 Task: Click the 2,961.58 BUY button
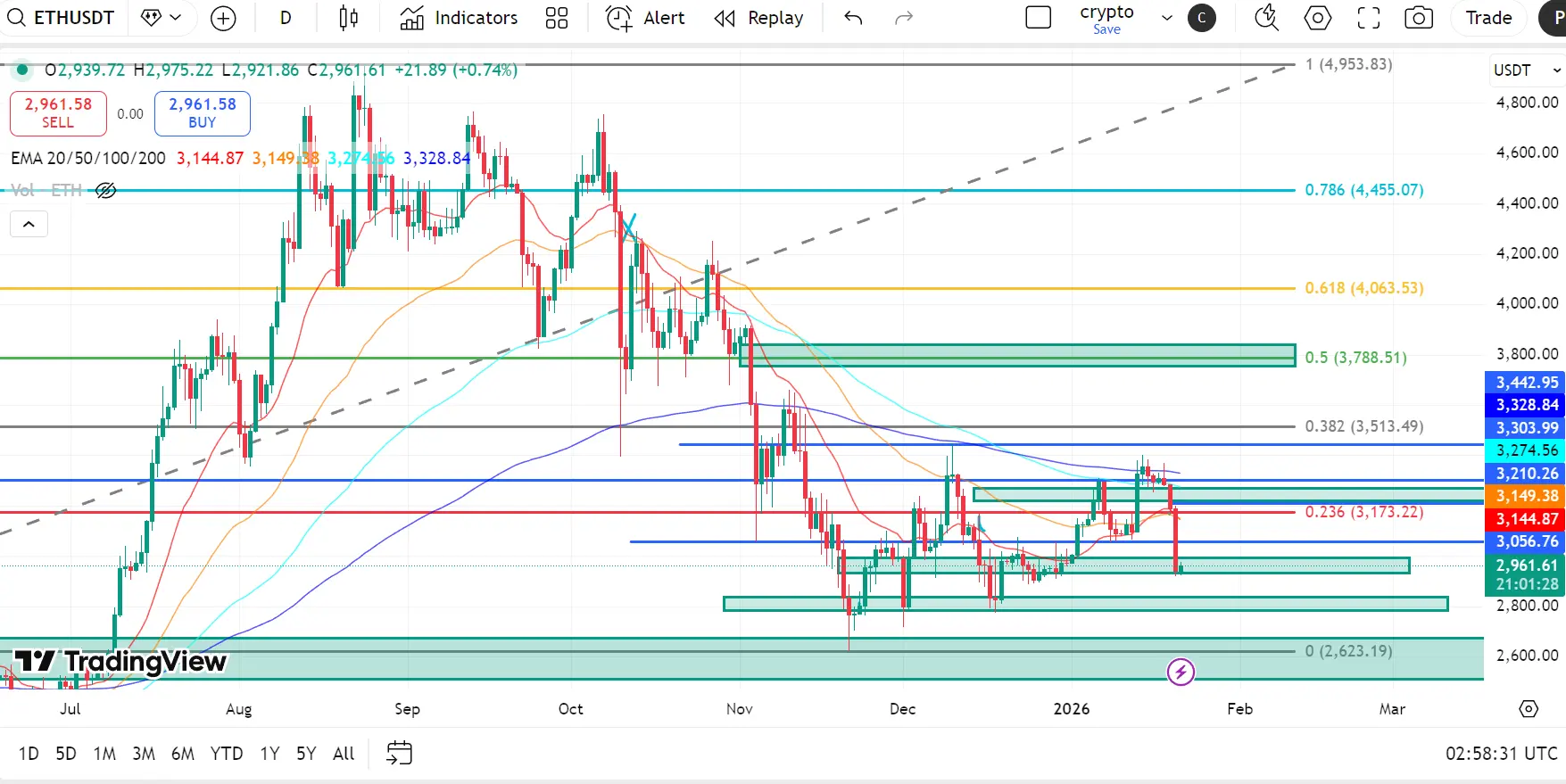[203, 113]
